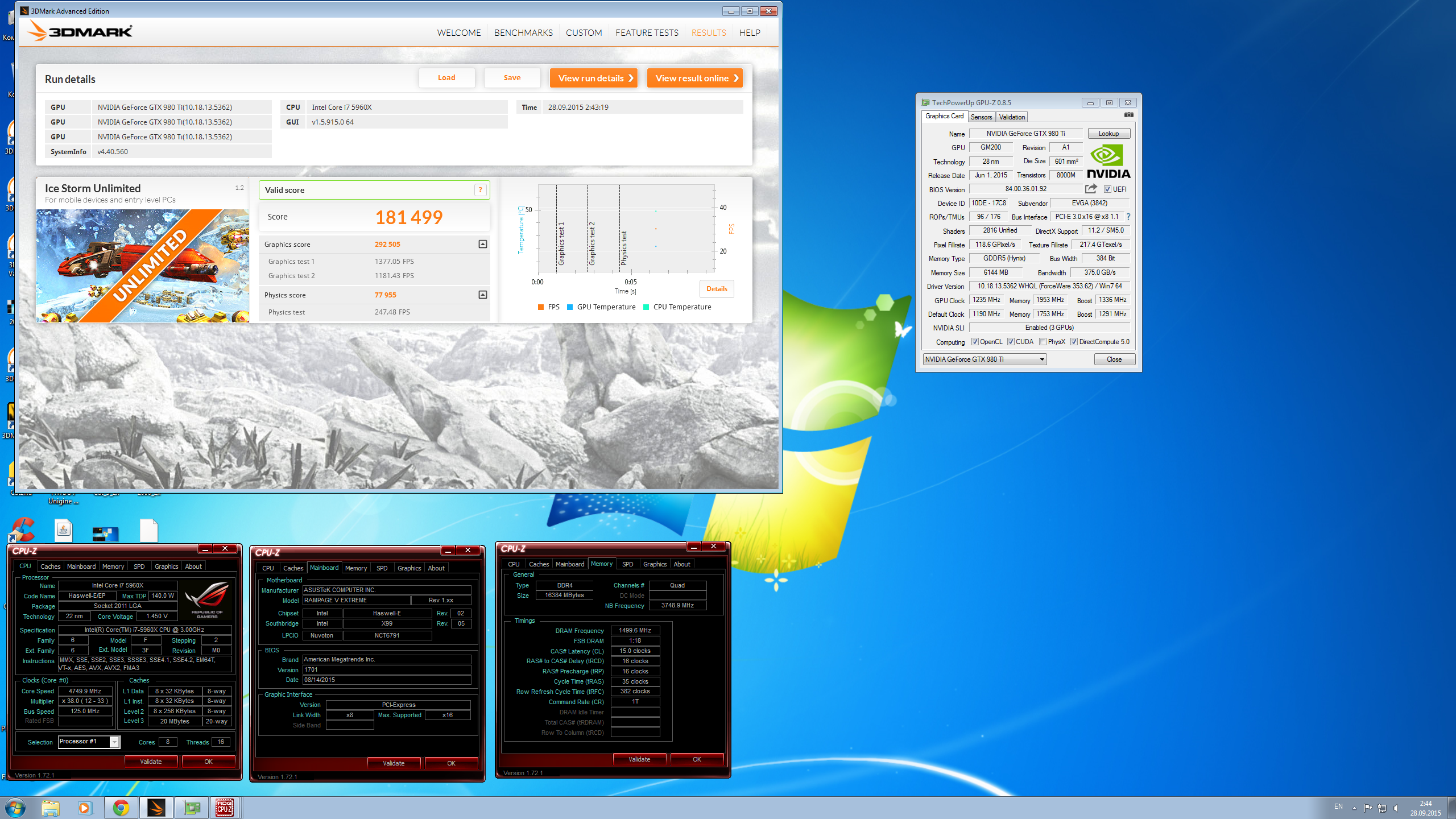The image size is (1456, 819).
Task: Toggle the DirectCompute 5.0 checkbox
Action: [1074, 342]
